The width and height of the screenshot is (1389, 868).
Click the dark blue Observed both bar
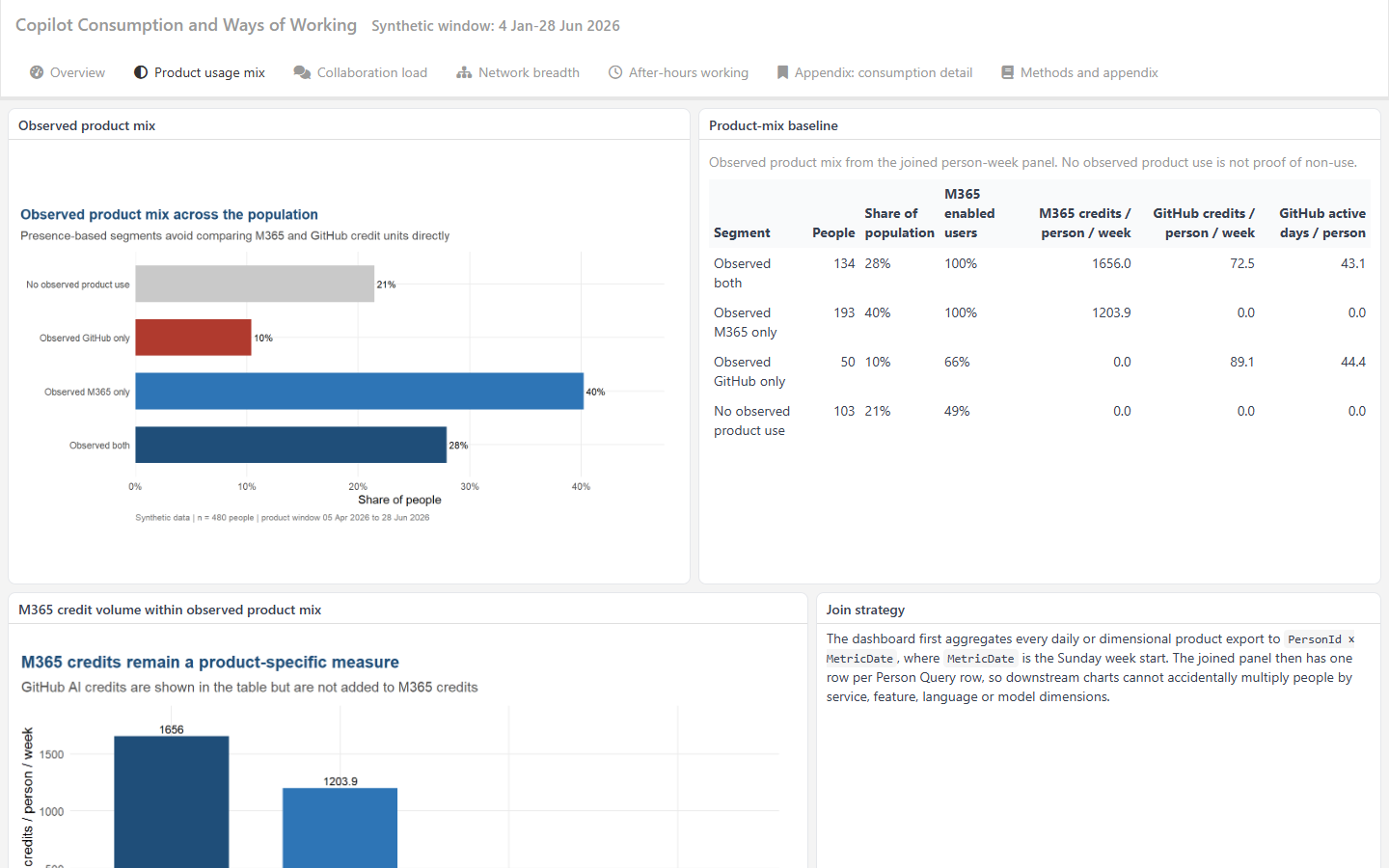click(290, 445)
